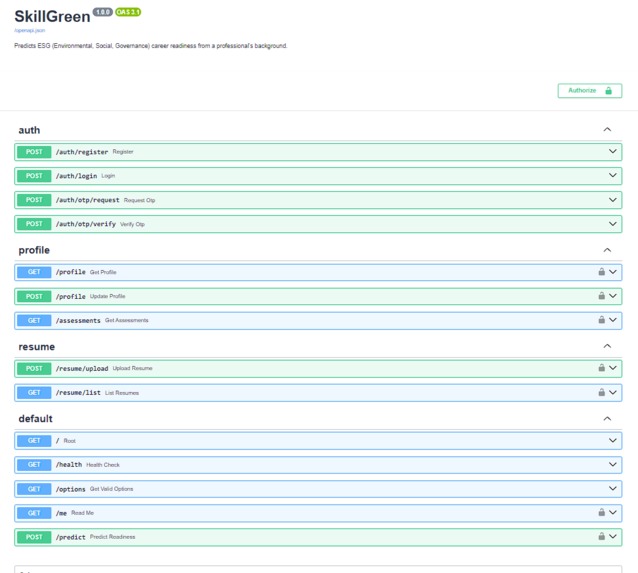Click the 'Get Valid Options' summary text

tap(111, 489)
